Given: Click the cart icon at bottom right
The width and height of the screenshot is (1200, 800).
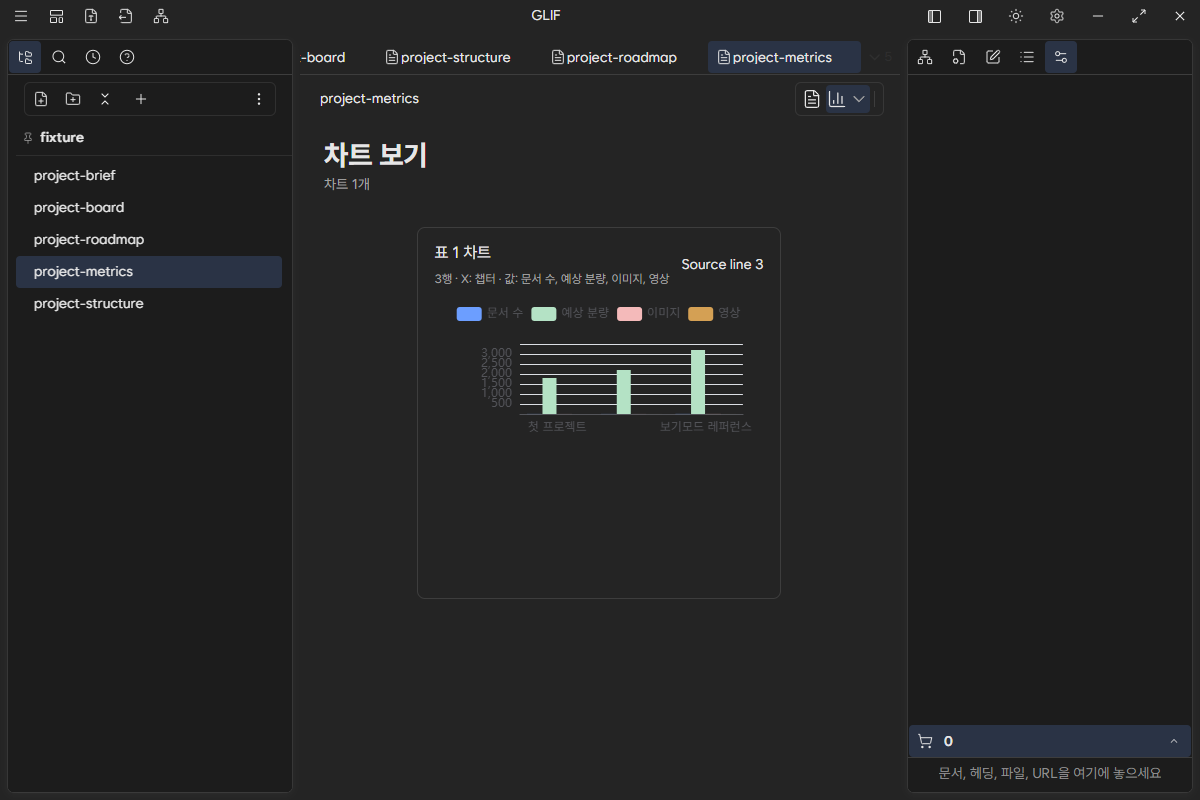Looking at the screenshot, I should tap(925, 741).
